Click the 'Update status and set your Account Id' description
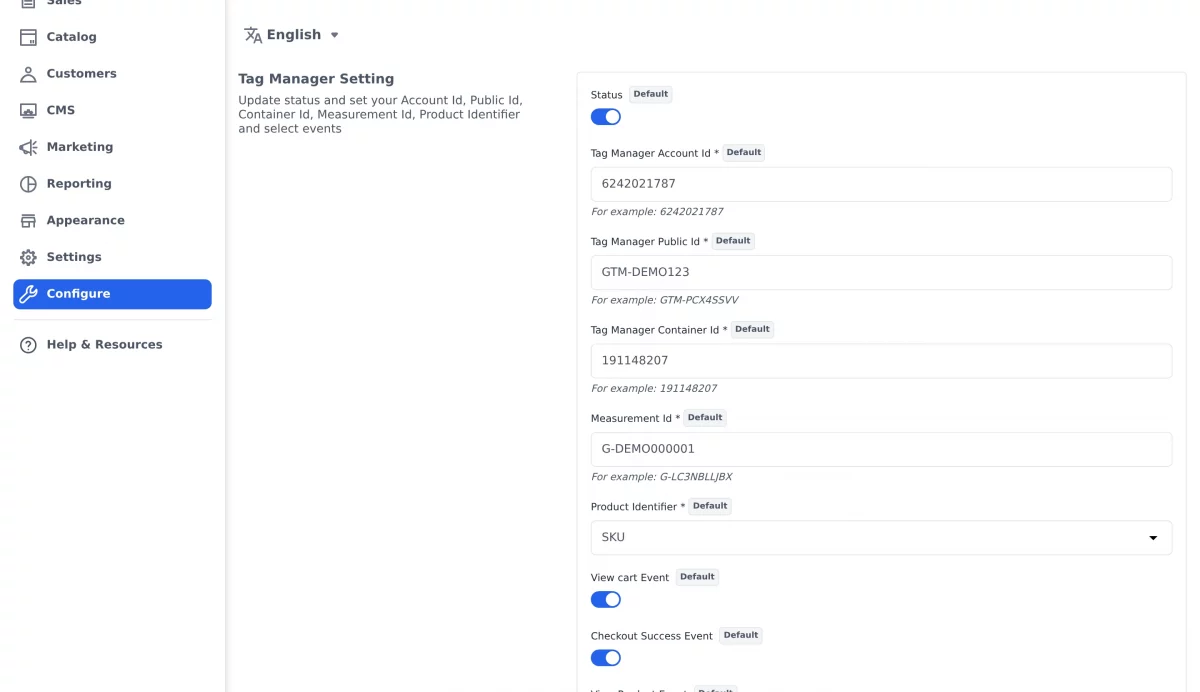Screen dimensions: 1200x692 [x=380, y=115]
